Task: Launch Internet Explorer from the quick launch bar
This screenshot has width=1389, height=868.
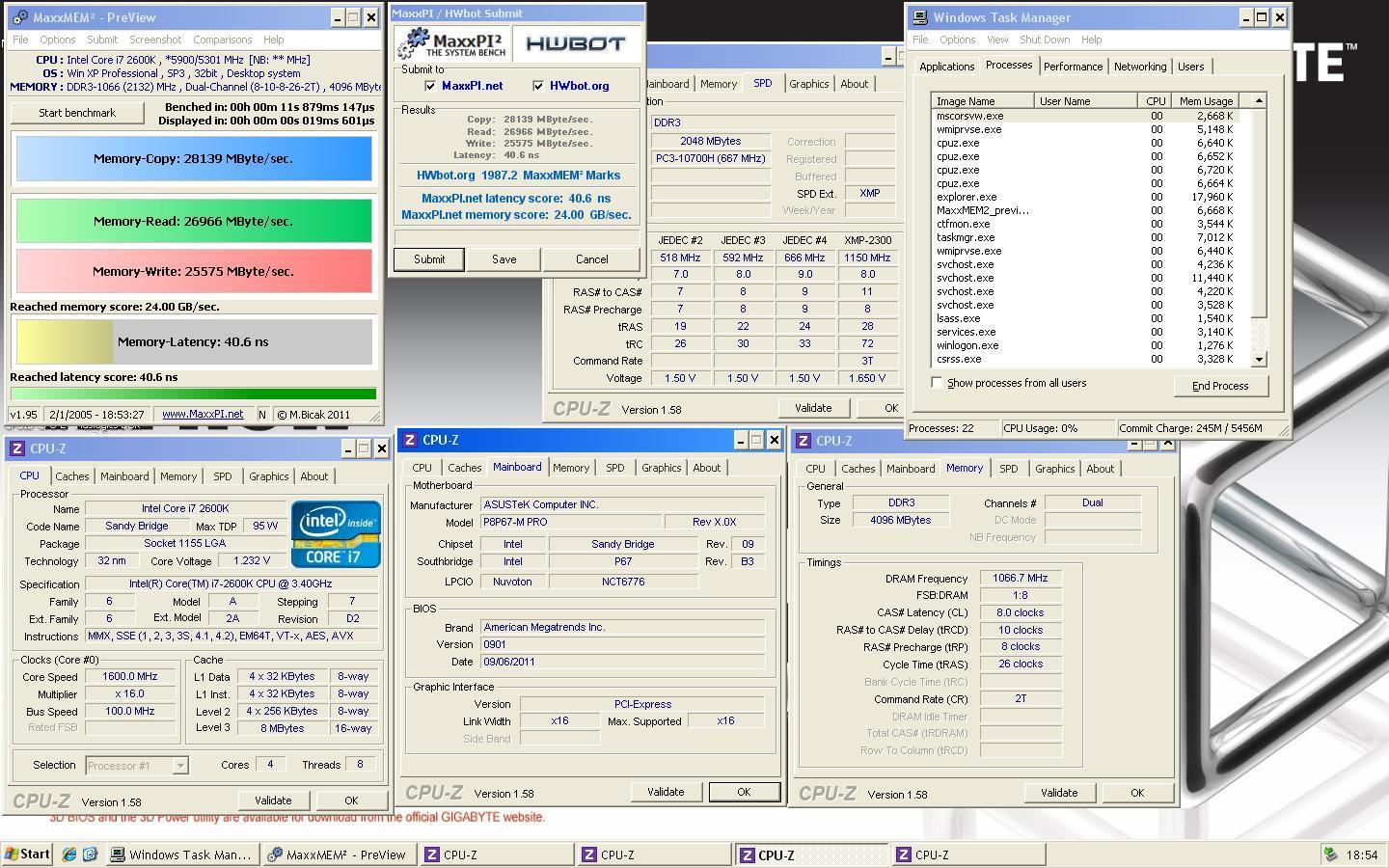Action: click(x=69, y=854)
